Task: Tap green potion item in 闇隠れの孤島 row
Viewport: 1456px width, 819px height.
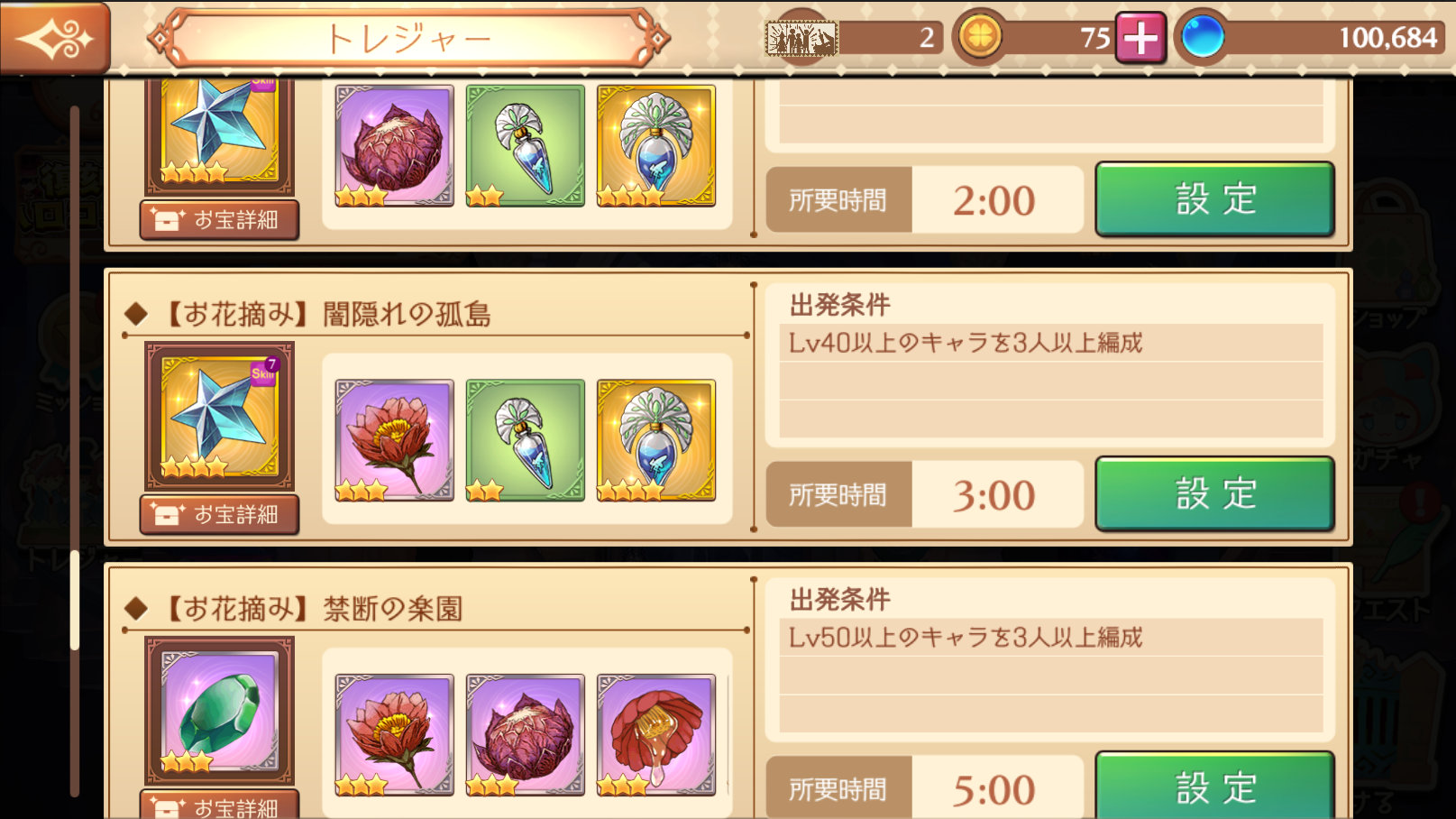Action: click(525, 440)
